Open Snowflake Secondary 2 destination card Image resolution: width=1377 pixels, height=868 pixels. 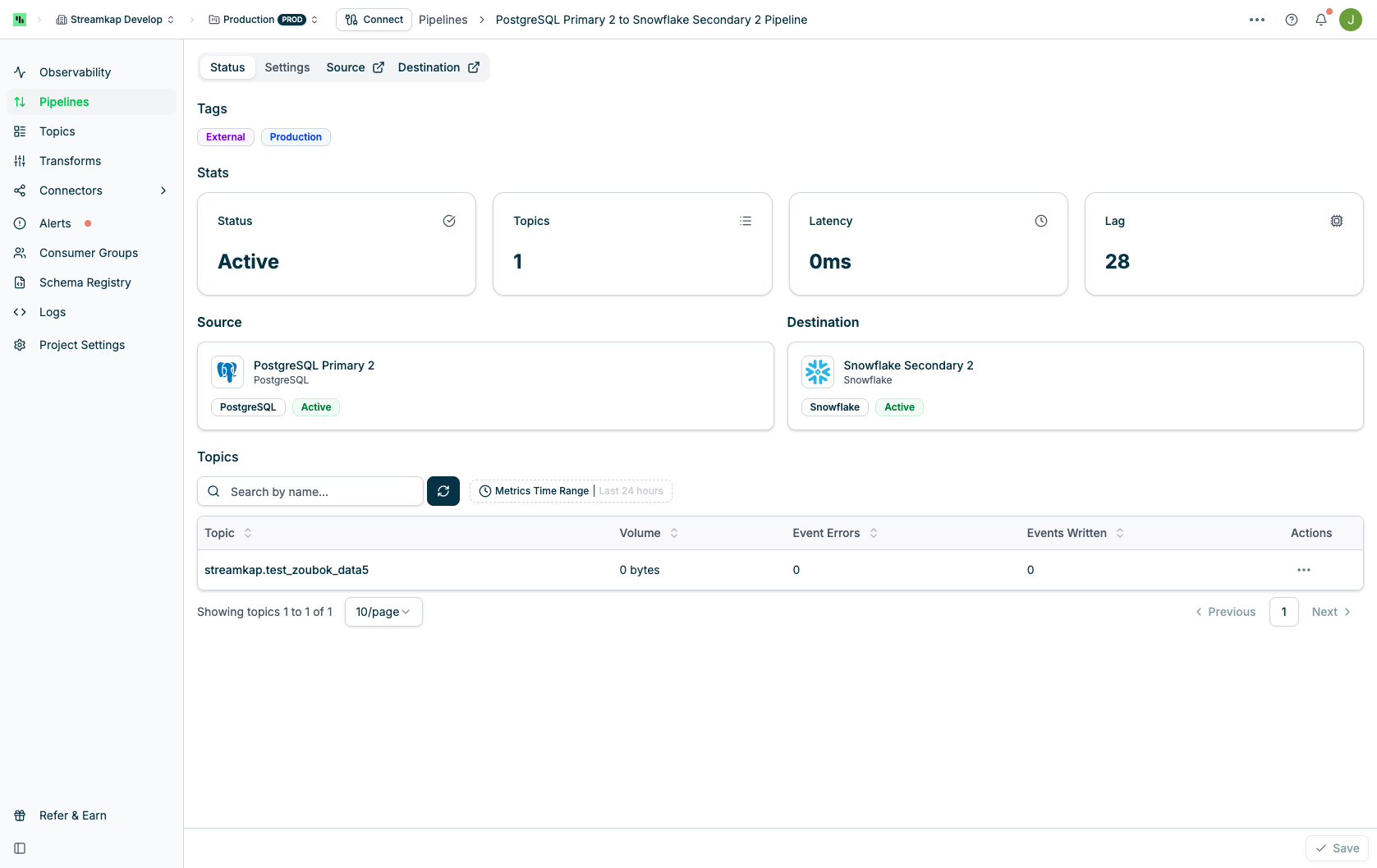1076,386
